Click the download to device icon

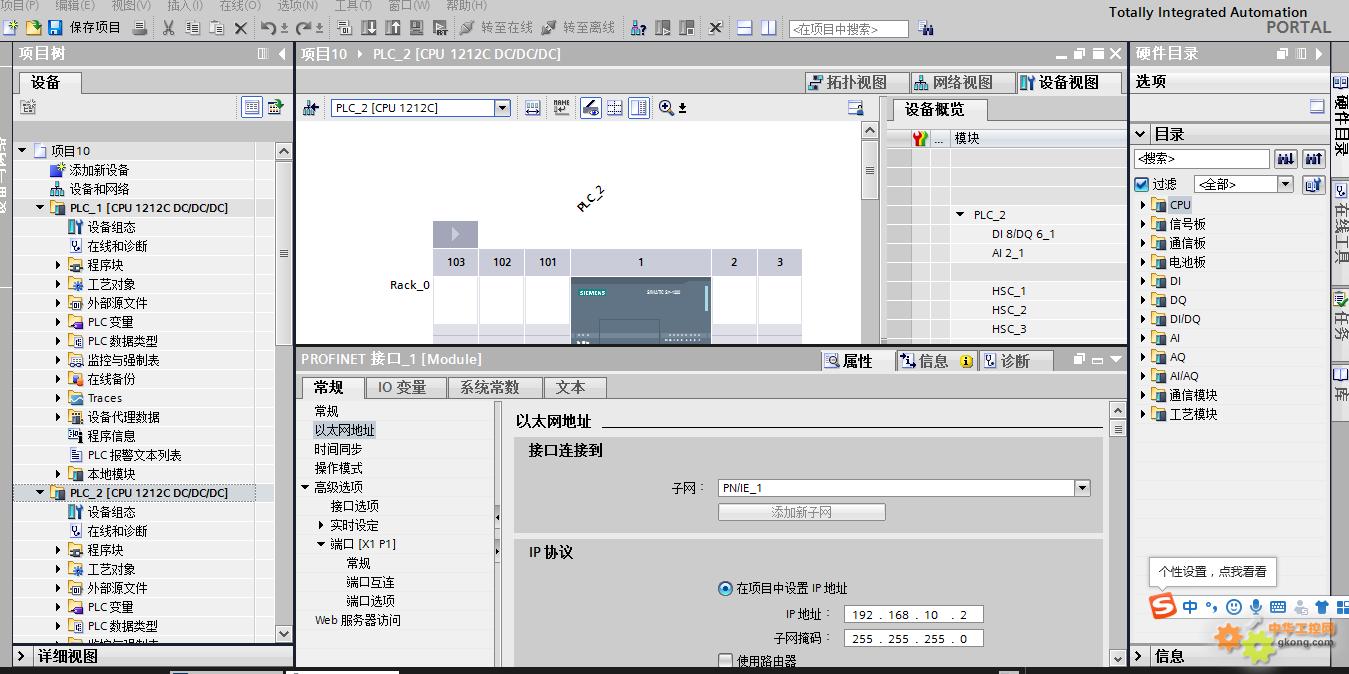pos(369,28)
